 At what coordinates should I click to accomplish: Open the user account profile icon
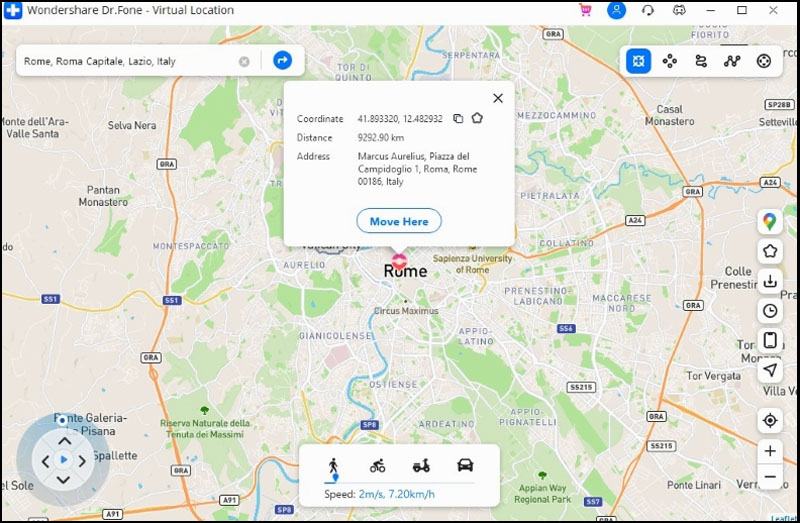(616, 10)
